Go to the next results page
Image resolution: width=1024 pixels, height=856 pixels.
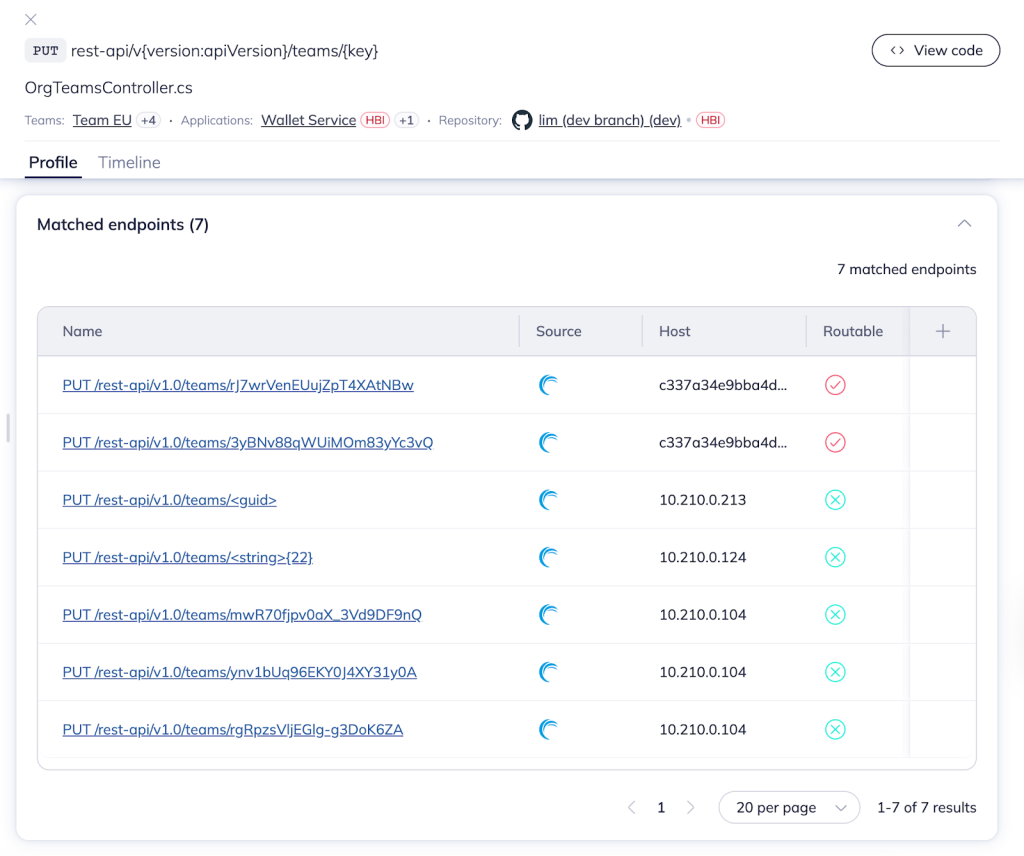(x=690, y=807)
